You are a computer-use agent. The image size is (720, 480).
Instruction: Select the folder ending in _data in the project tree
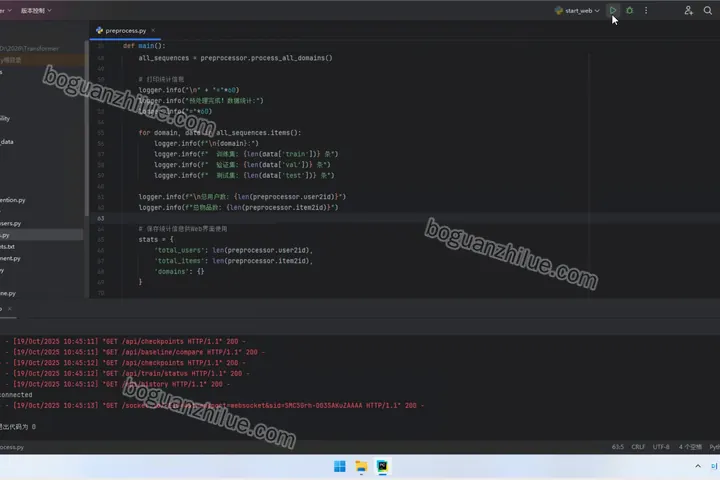coord(7,141)
